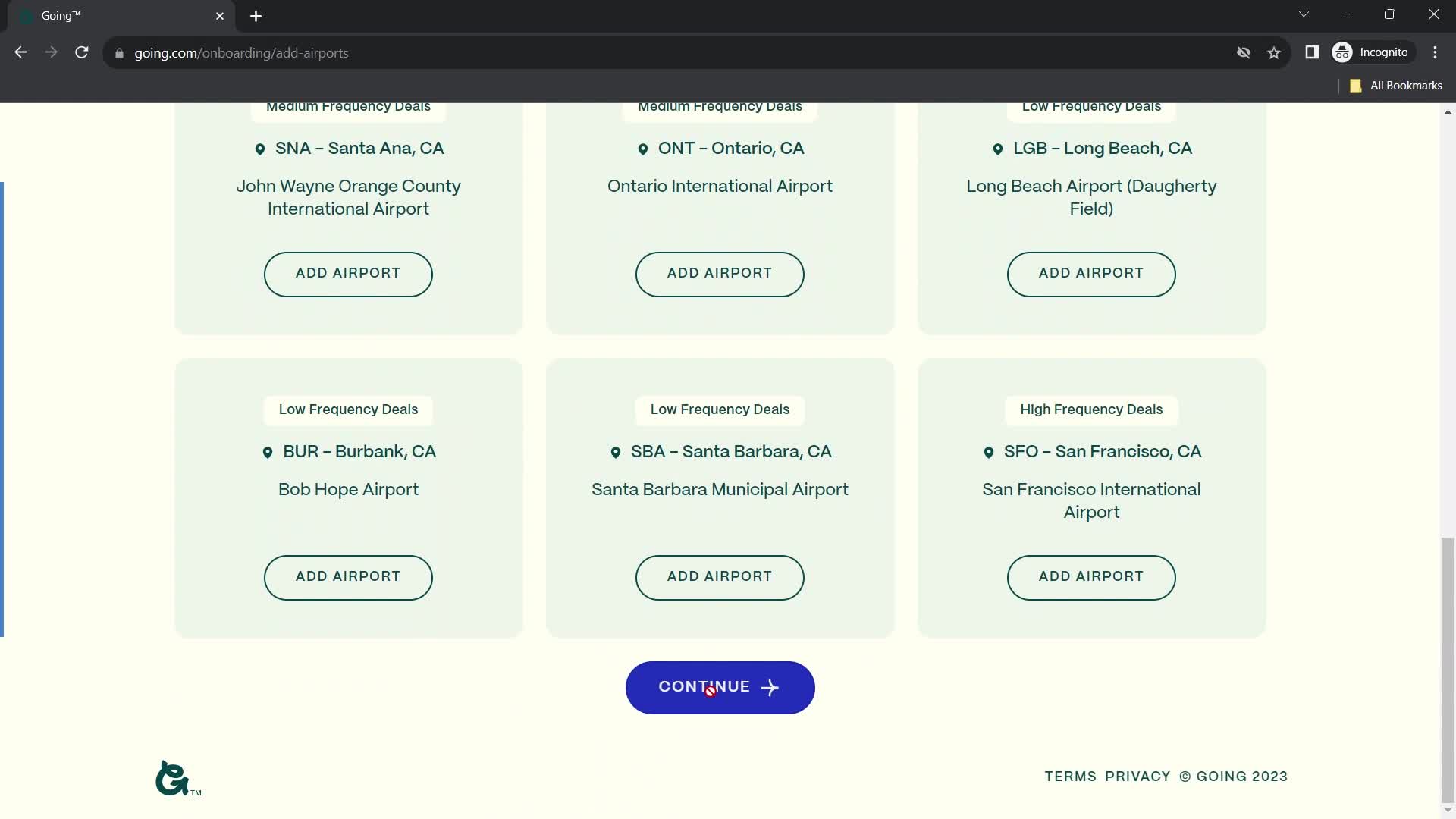The image size is (1456, 819).
Task: Add SNA Santa Ana airport
Action: pyautogui.click(x=348, y=273)
